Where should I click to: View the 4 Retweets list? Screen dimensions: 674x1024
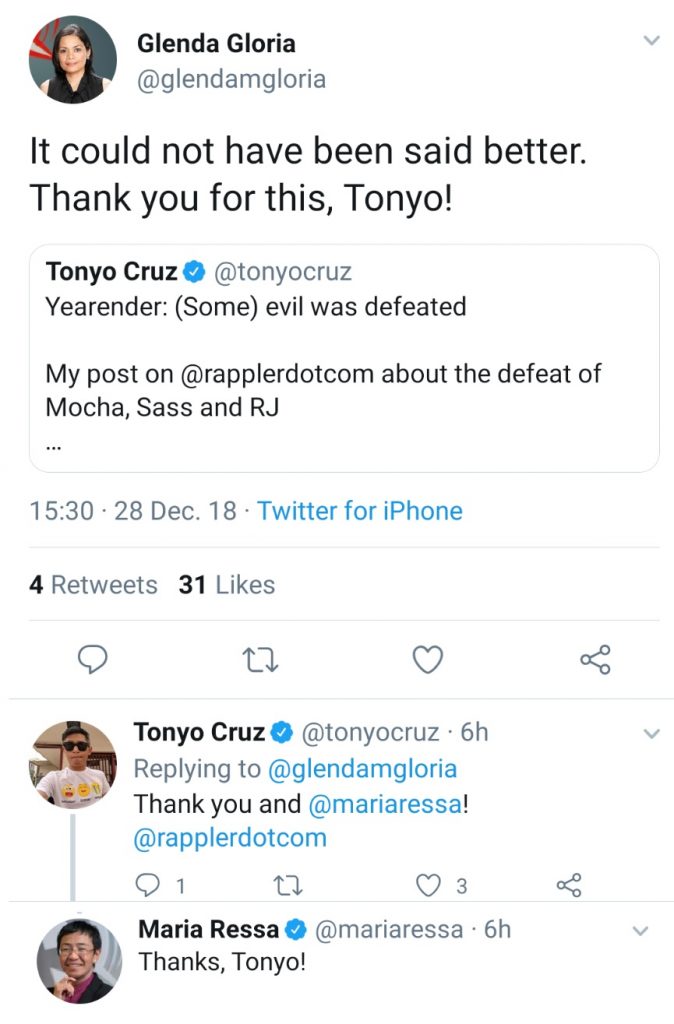pos(93,585)
